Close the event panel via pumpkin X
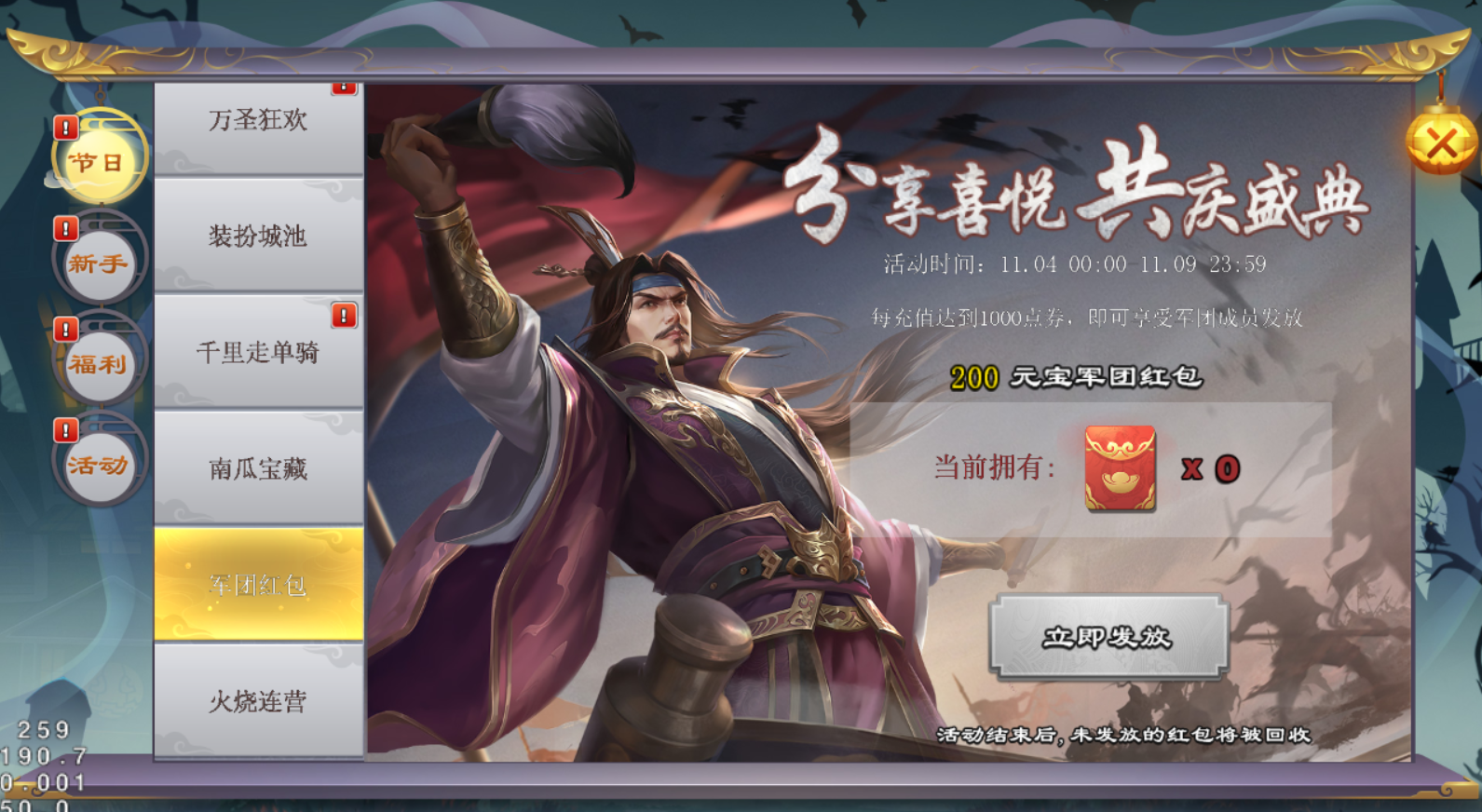Screen dimensions: 1482x812 [x=1441, y=143]
